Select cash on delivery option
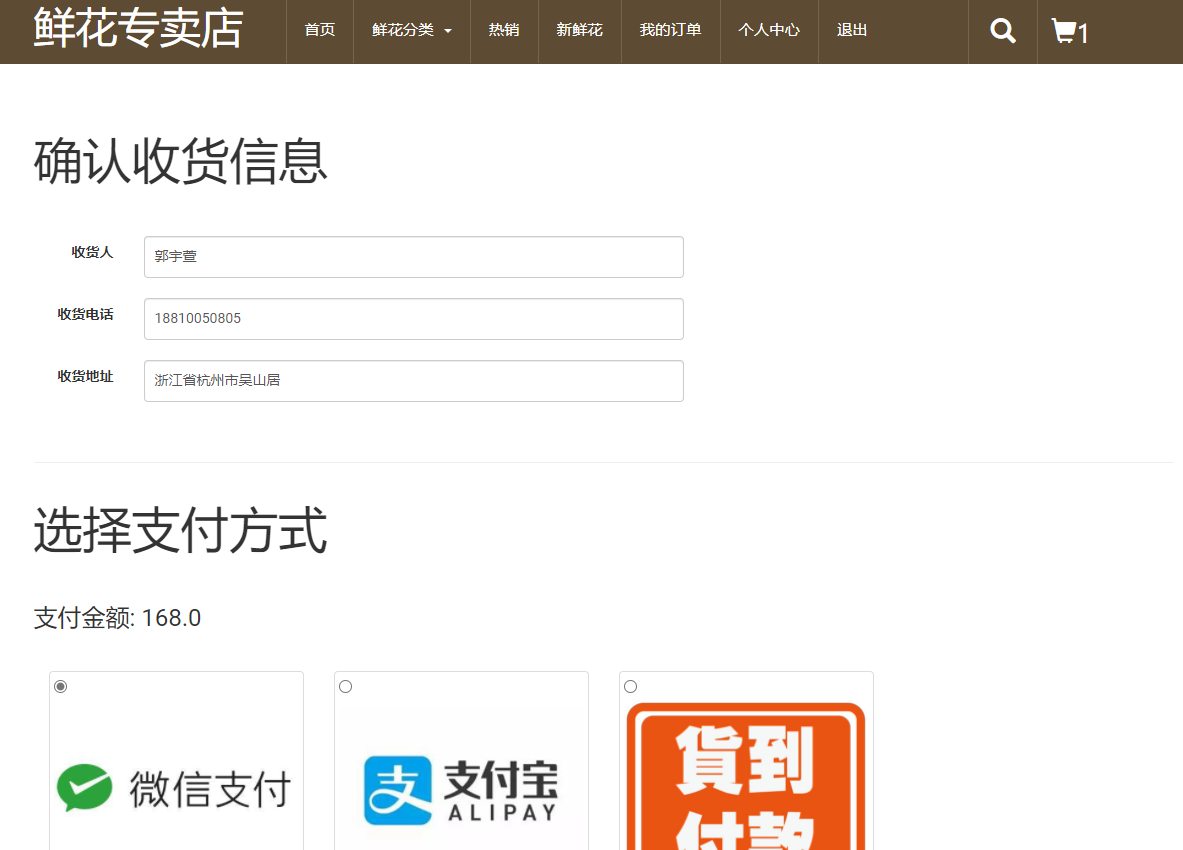The height and width of the screenshot is (850, 1183). point(630,686)
